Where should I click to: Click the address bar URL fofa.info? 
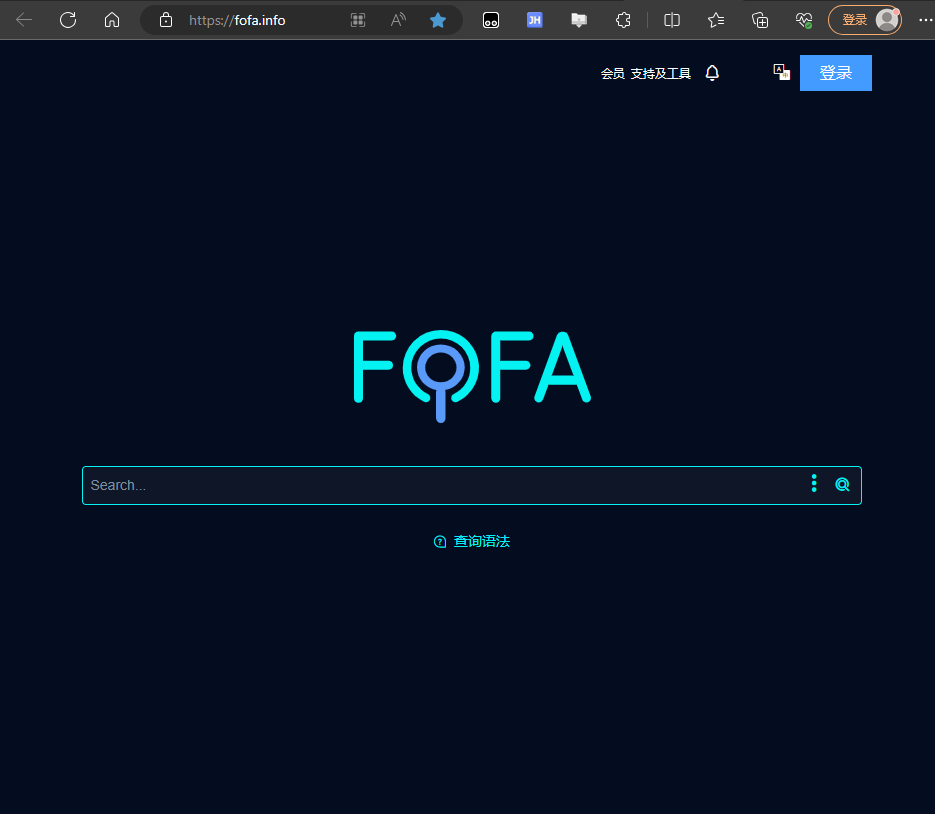point(237,20)
